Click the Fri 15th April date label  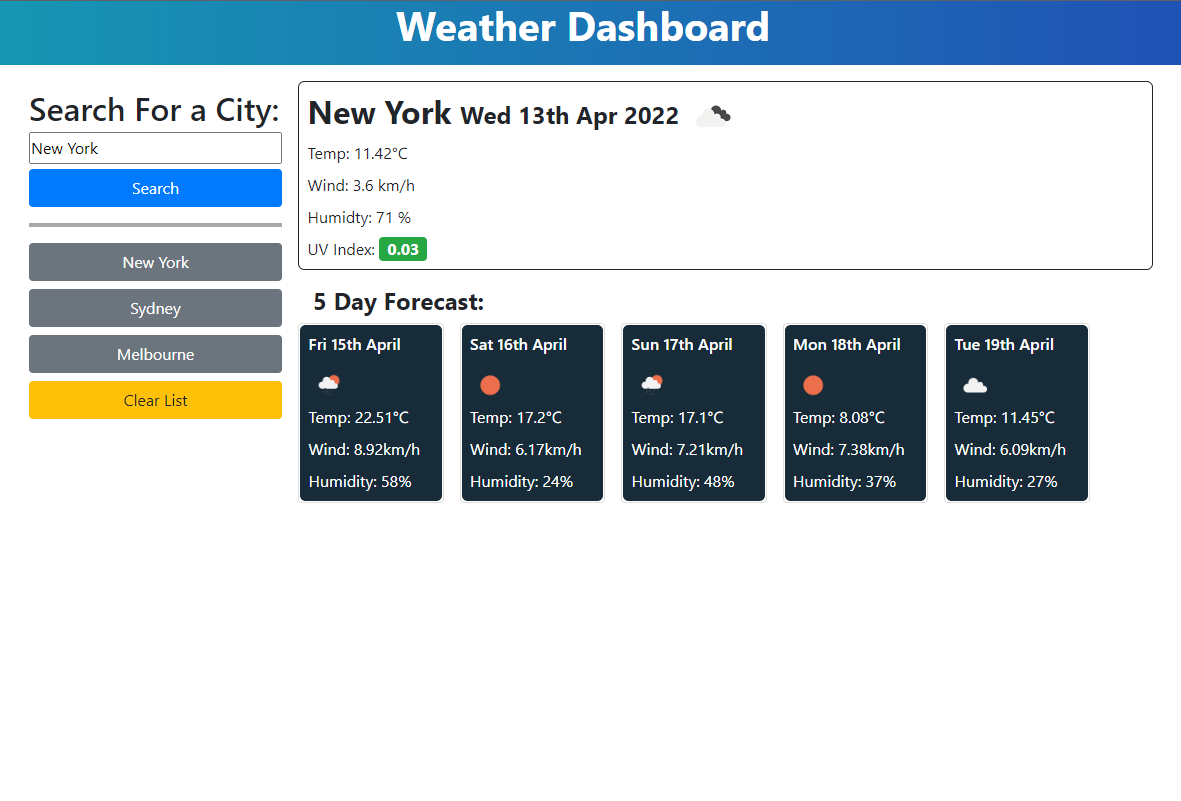point(355,345)
